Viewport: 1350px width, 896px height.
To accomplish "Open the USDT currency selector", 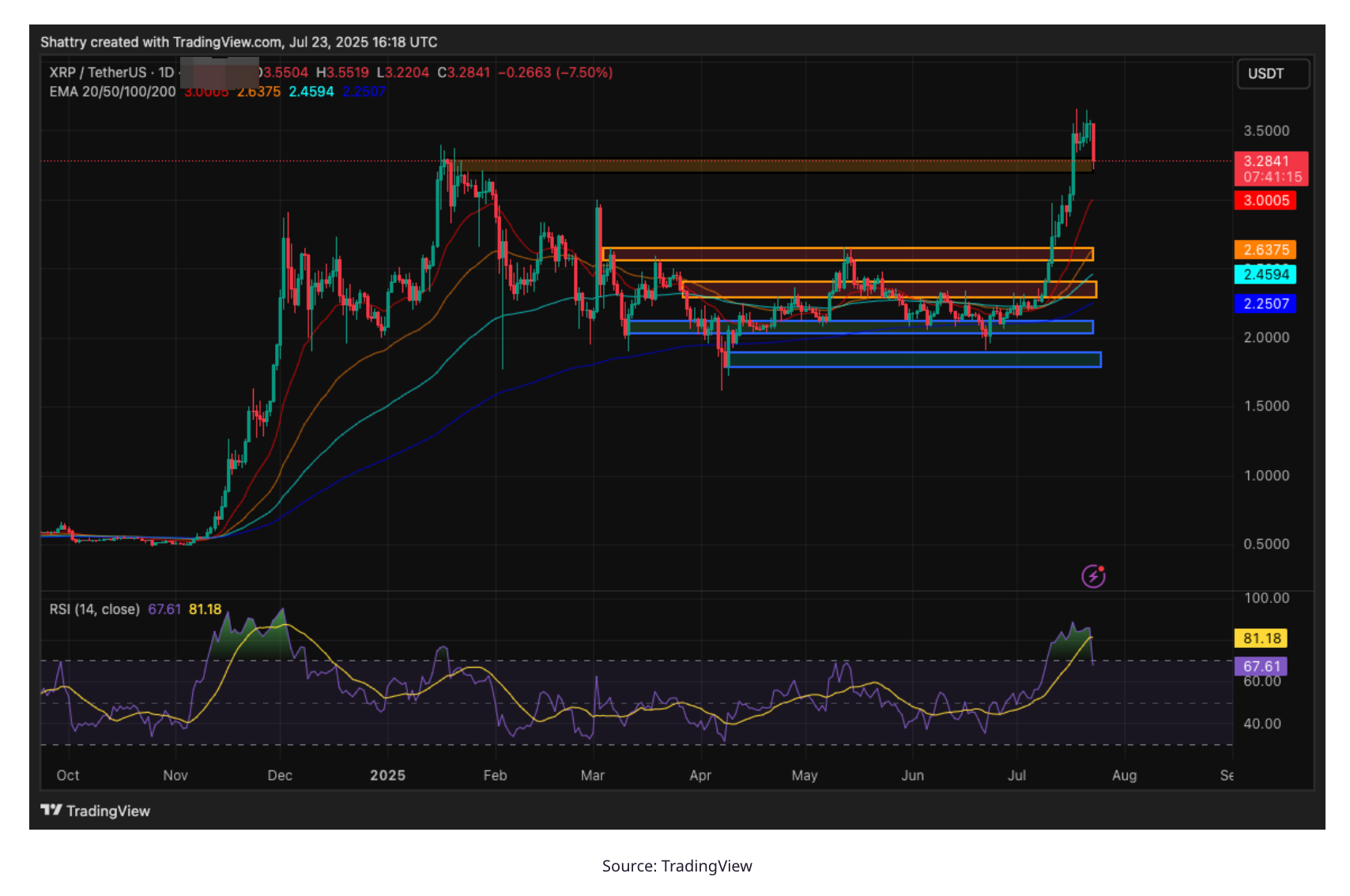I will pos(1272,73).
